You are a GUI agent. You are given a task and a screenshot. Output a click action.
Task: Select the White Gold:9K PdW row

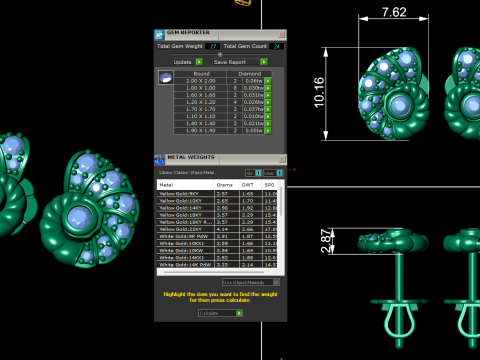tap(217, 236)
